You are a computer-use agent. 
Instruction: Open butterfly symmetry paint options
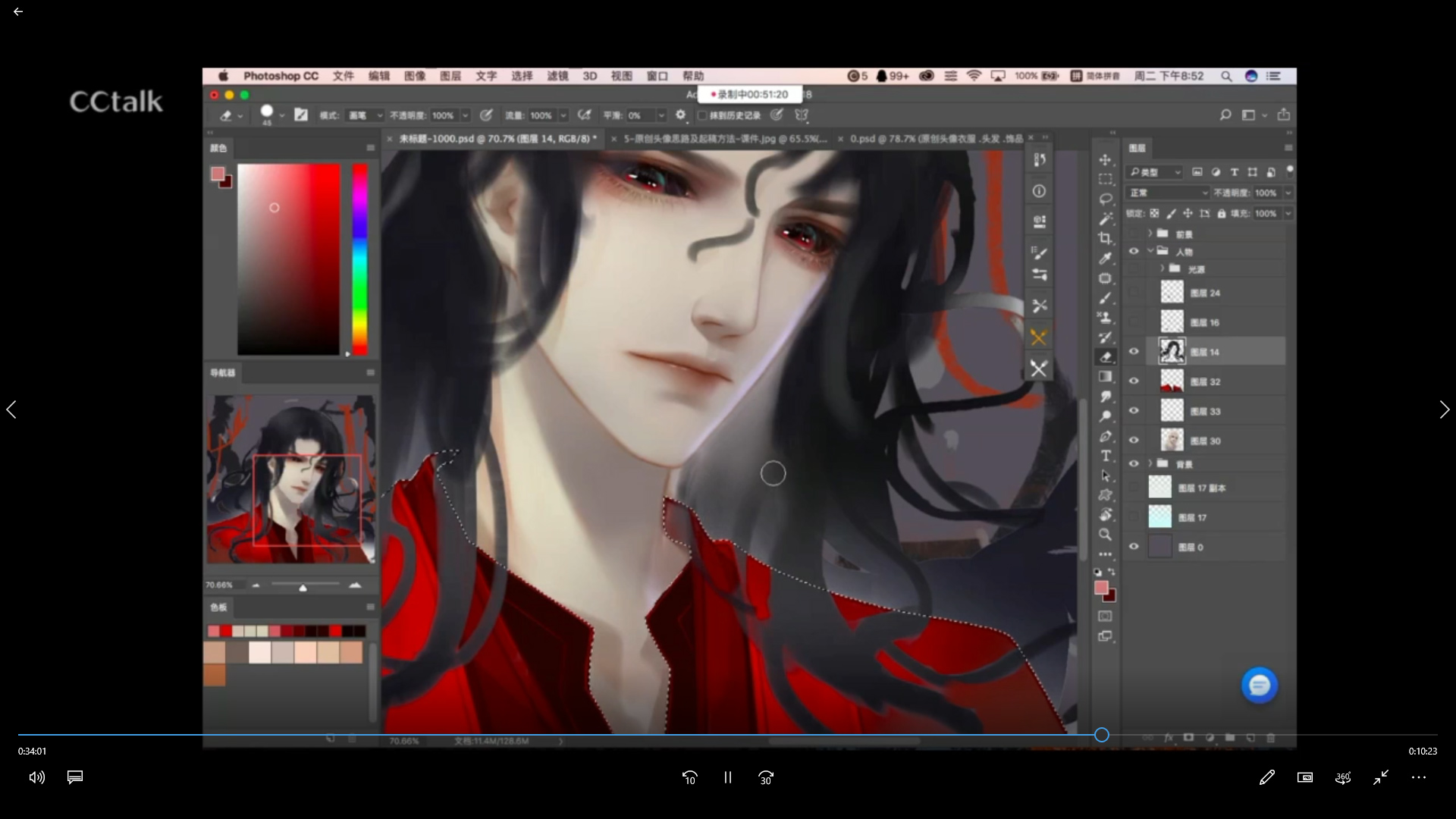coord(801,115)
